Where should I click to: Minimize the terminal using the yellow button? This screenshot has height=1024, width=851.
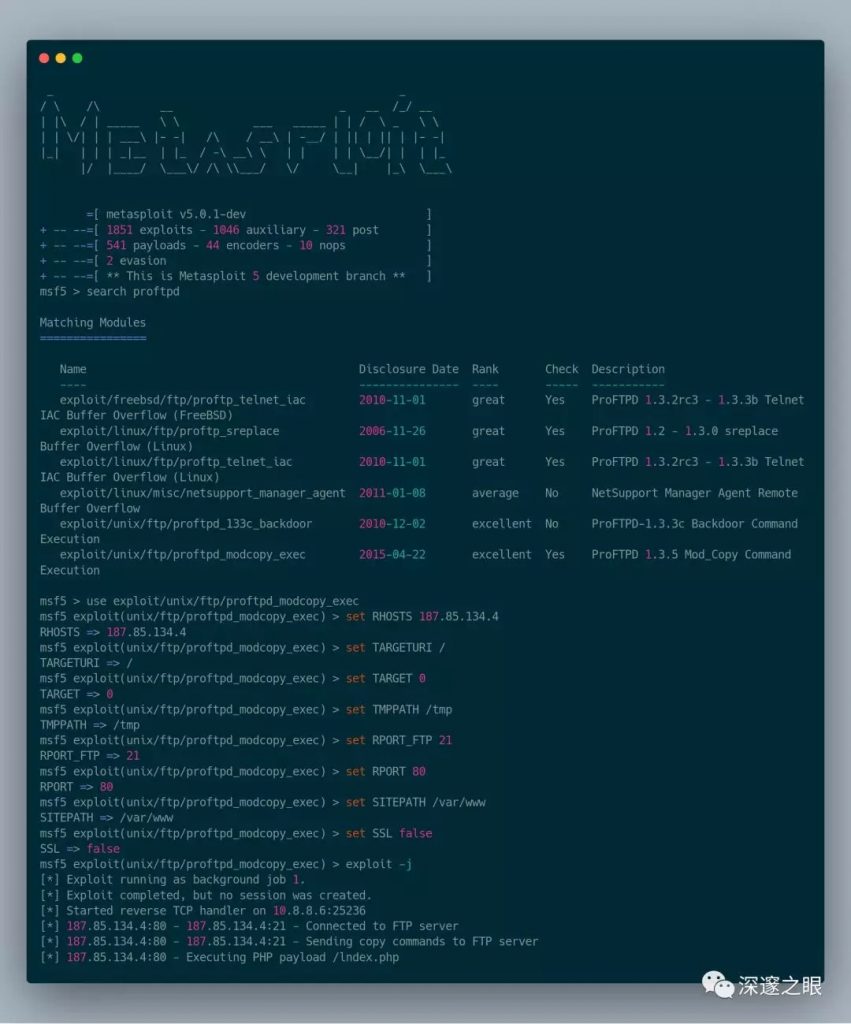(61, 58)
